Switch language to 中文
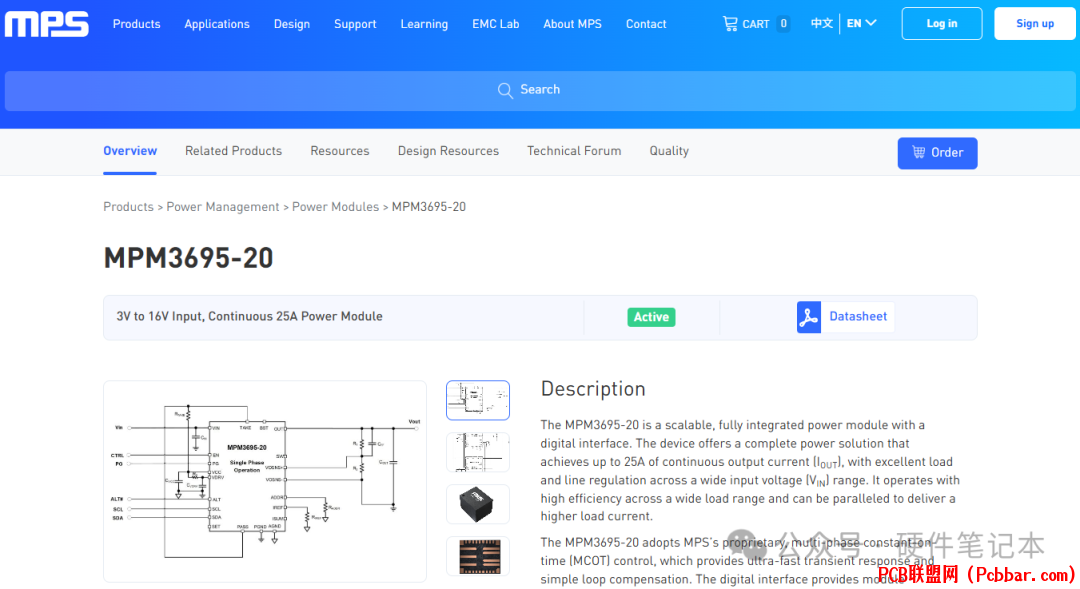This screenshot has width=1080, height=589. 822,23
